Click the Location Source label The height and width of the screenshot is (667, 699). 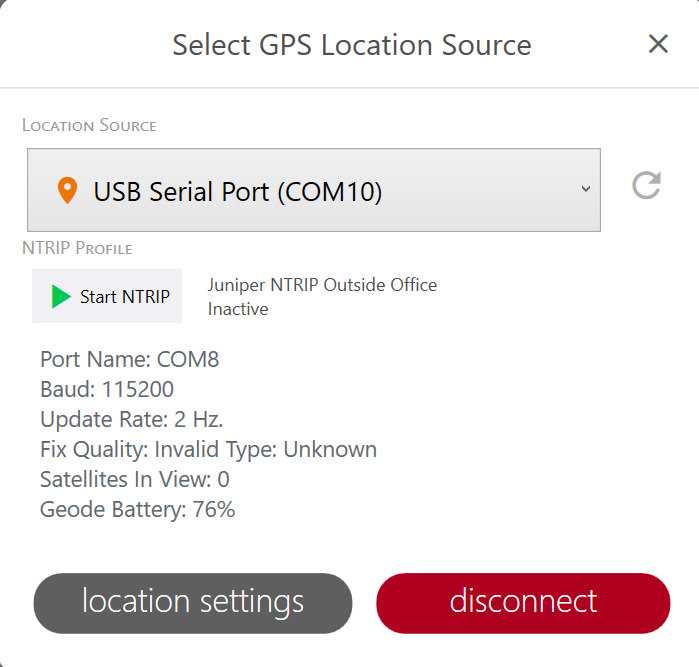pos(90,126)
